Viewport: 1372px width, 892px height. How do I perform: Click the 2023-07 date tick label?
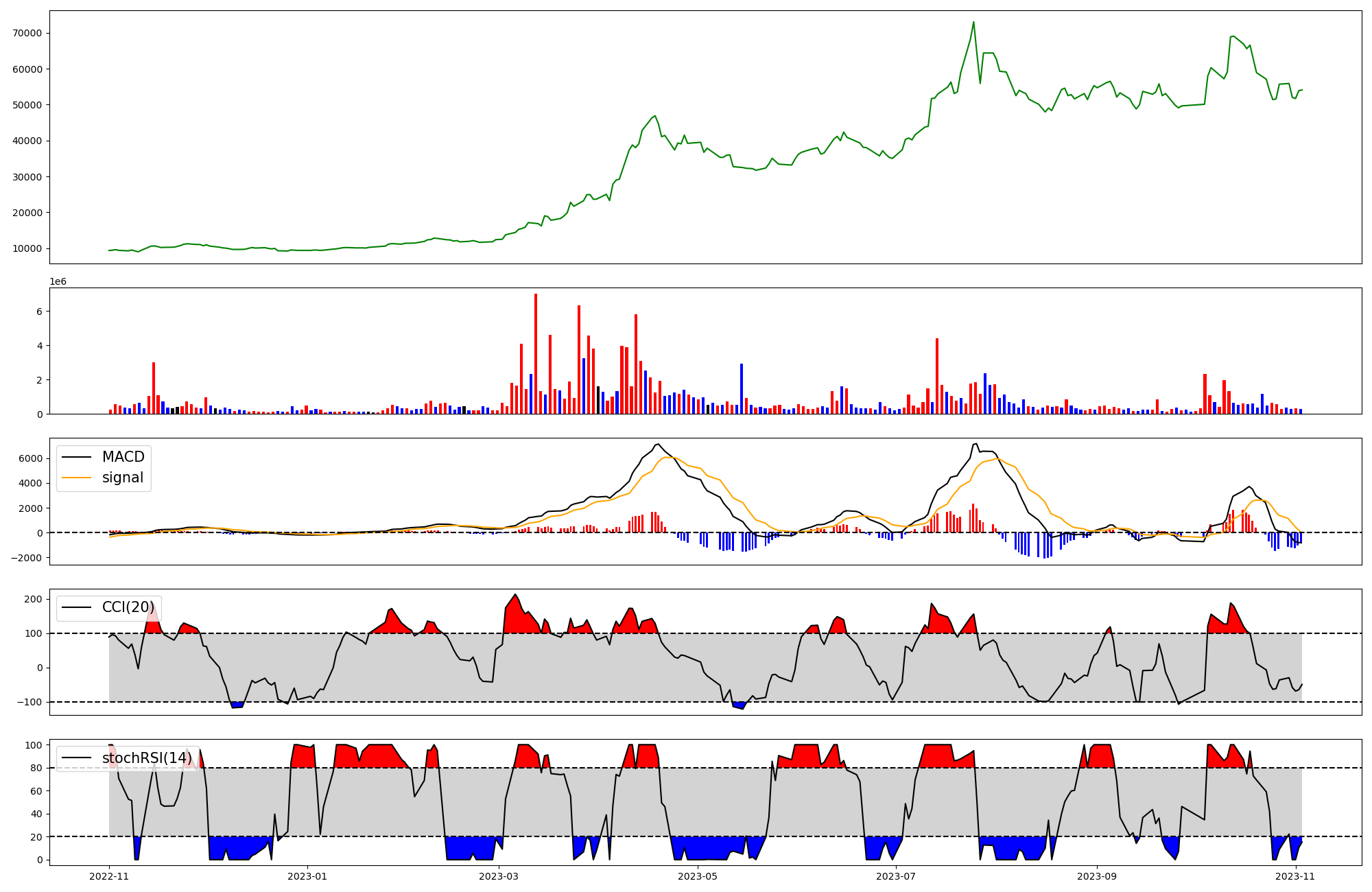click(x=897, y=876)
